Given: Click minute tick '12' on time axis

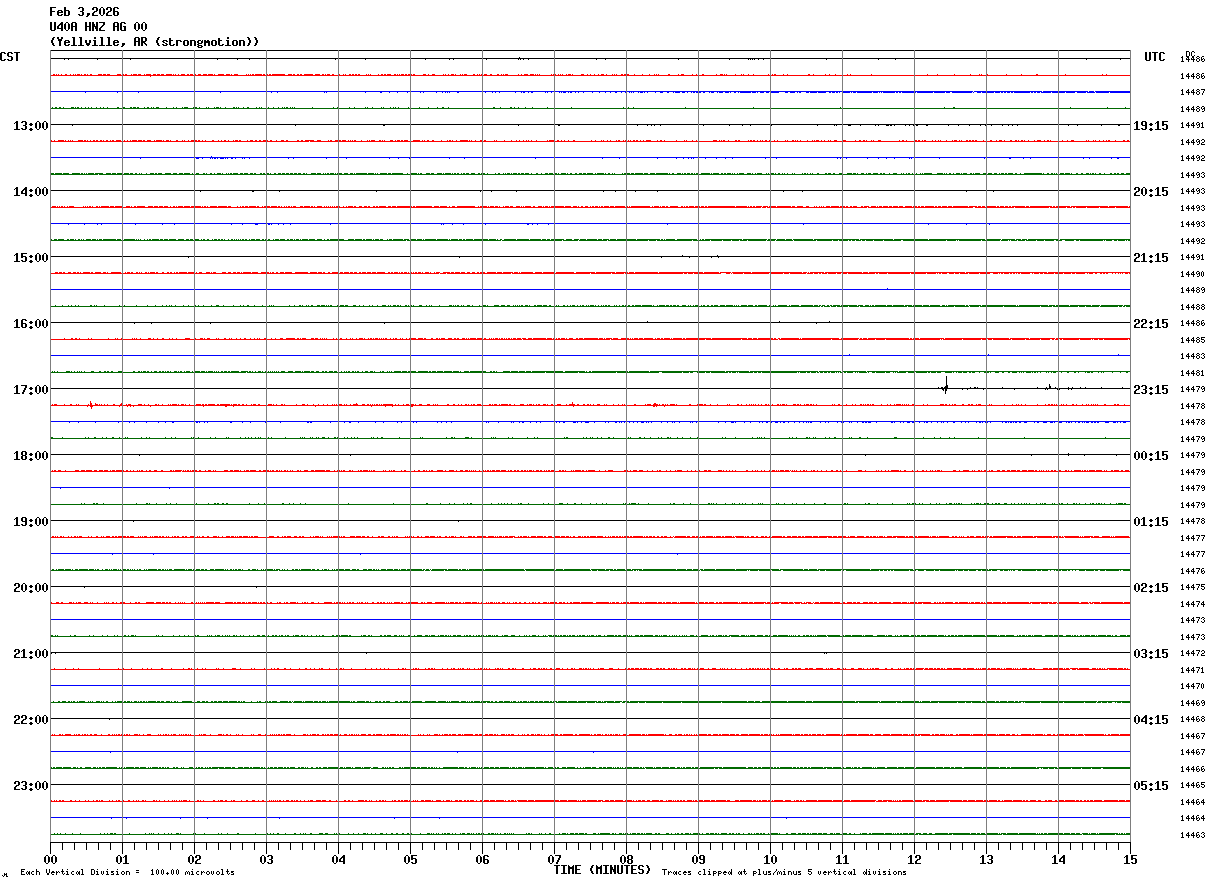Looking at the screenshot, I should click(914, 859).
